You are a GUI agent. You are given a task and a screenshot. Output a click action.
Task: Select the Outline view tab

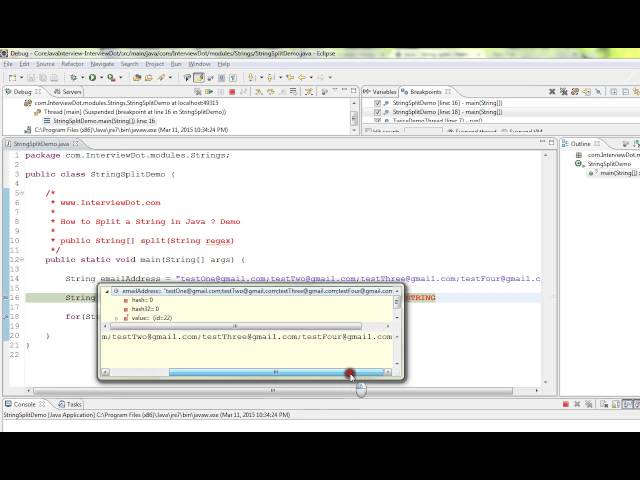pos(580,144)
